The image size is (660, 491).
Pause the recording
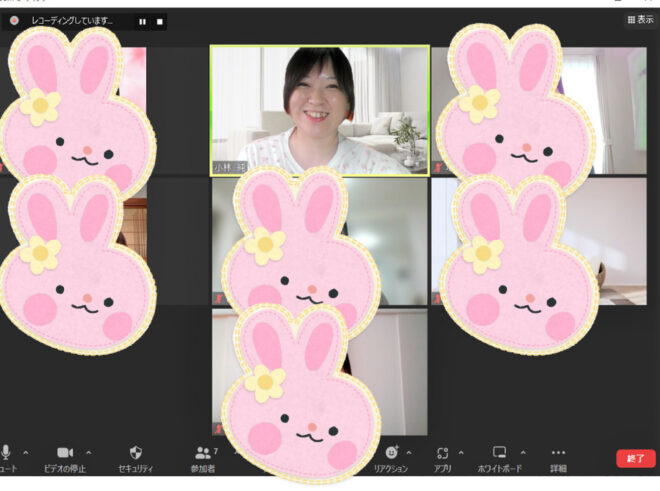point(142,20)
